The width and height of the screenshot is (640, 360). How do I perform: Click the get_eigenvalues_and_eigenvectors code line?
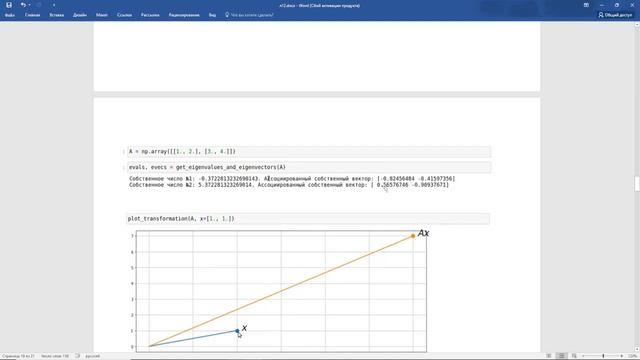click(x=309, y=167)
